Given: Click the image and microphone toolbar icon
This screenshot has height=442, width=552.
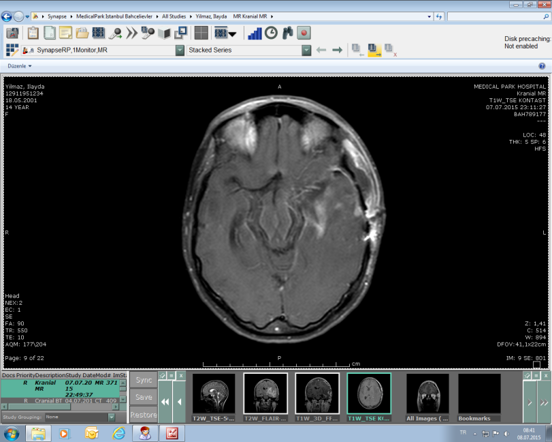Looking at the screenshot, I should [148, 33].
